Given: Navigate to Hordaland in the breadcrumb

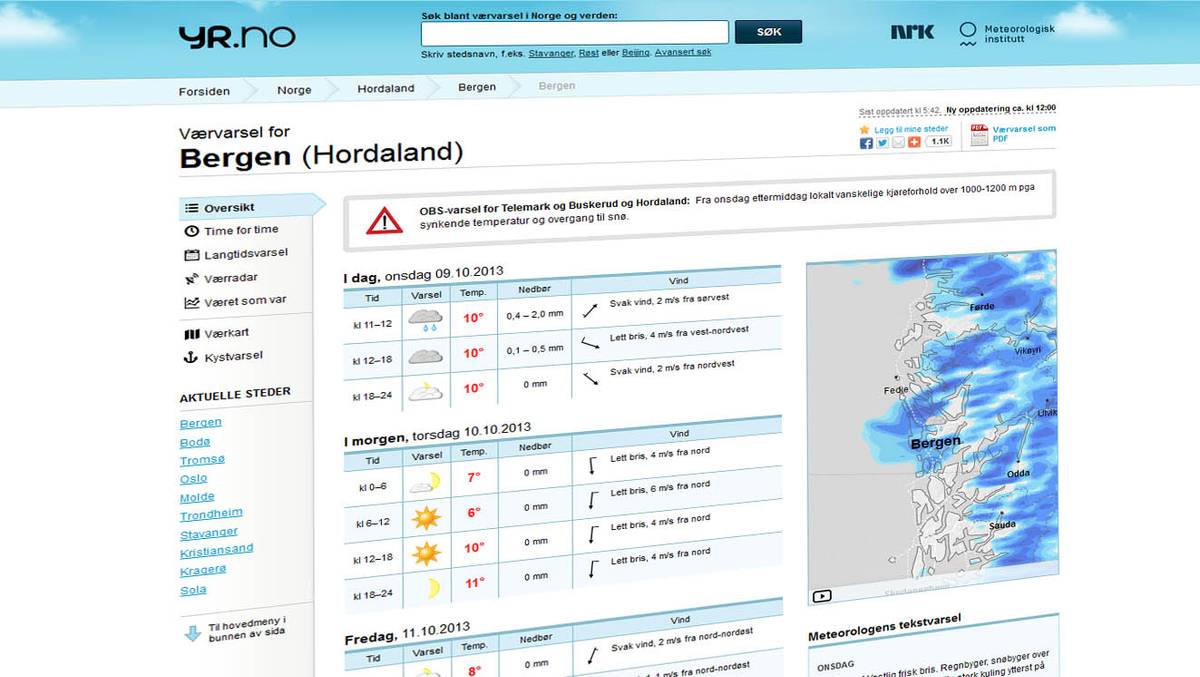Looking at the screenshot, I should point(385,89).
